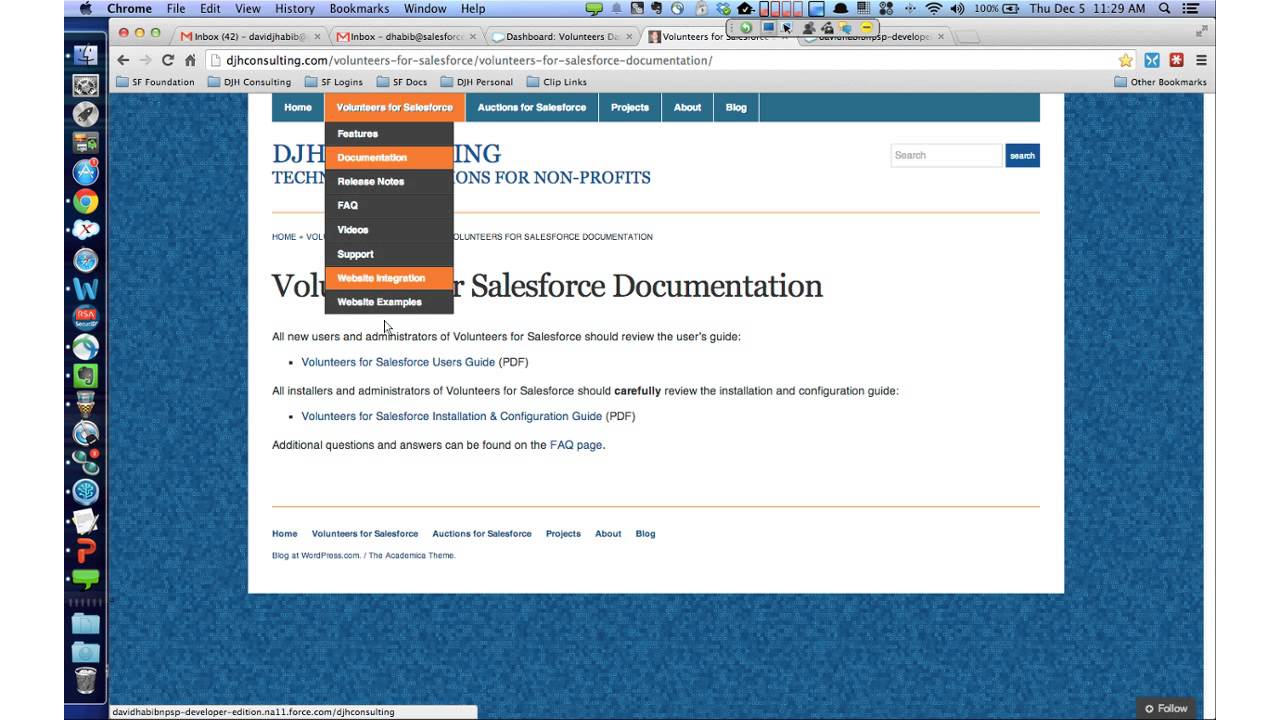Click Volunteers for Salesforce nav menu
The height and width of the screenshot is (720, 1280).
(394, 107)
